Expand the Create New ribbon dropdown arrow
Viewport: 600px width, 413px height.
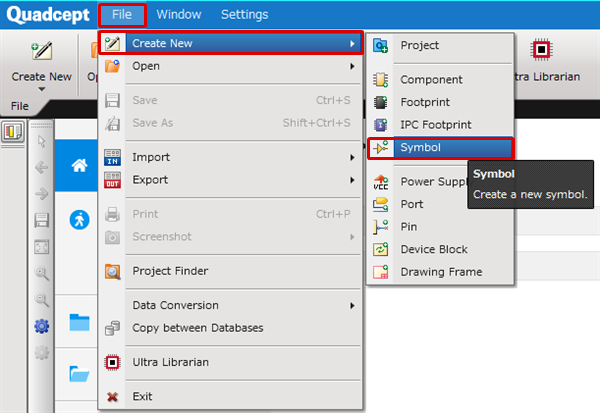(x=42, y=89)
